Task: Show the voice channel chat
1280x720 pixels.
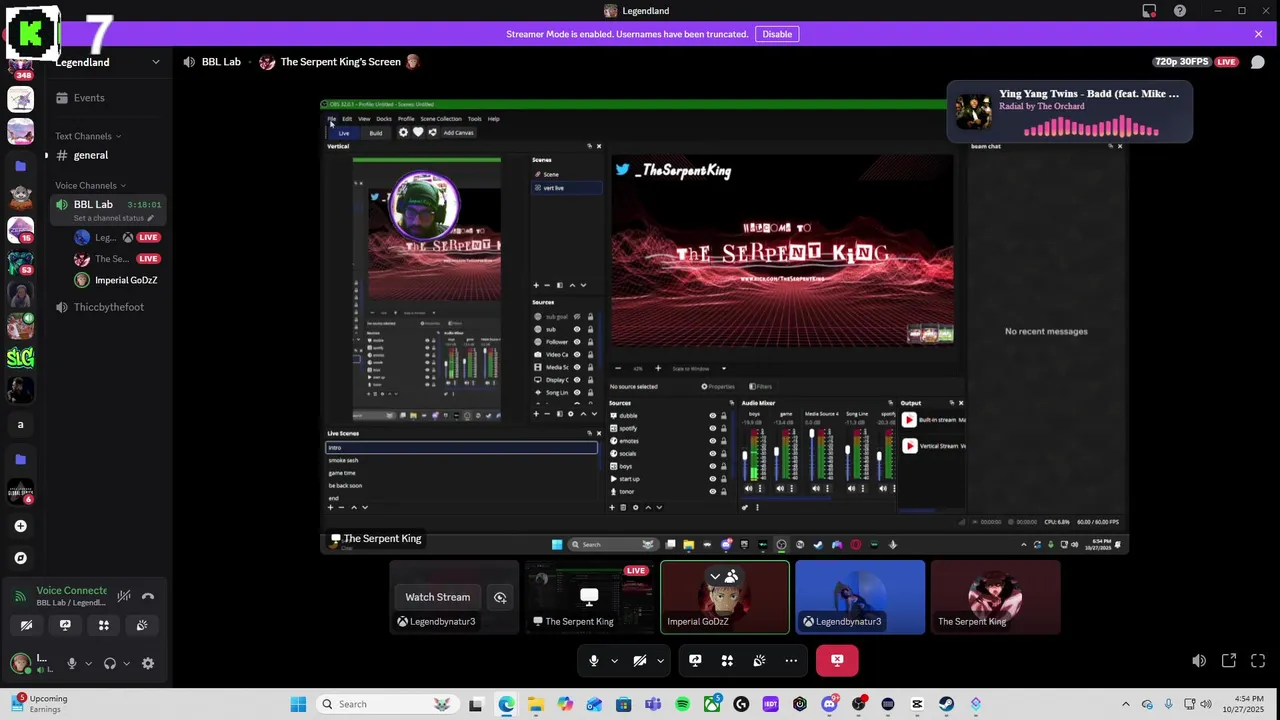Action: (x=1257, y=62)
